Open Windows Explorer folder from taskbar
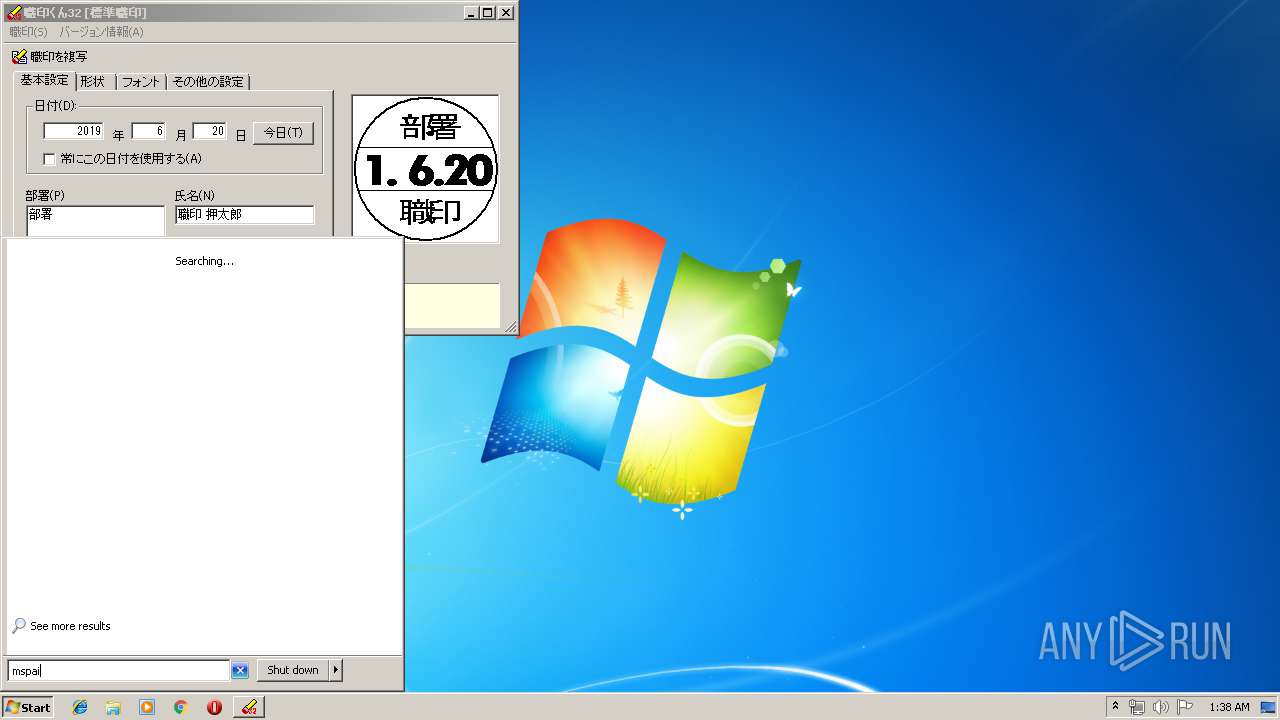The height and width of the screenshot is (720, 1280). tap(113, 707)
